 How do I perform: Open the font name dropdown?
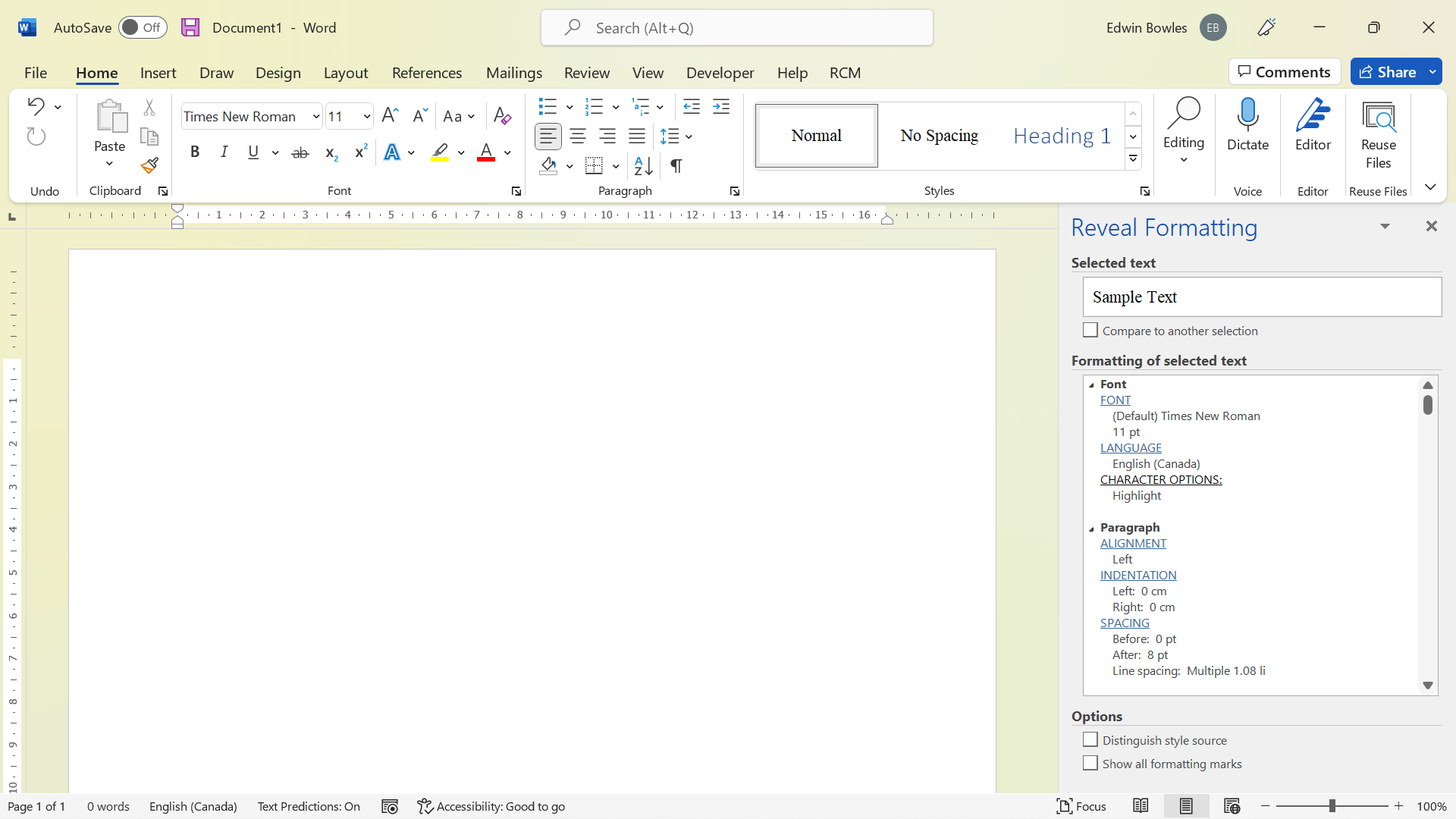click(x=315, y=117)
